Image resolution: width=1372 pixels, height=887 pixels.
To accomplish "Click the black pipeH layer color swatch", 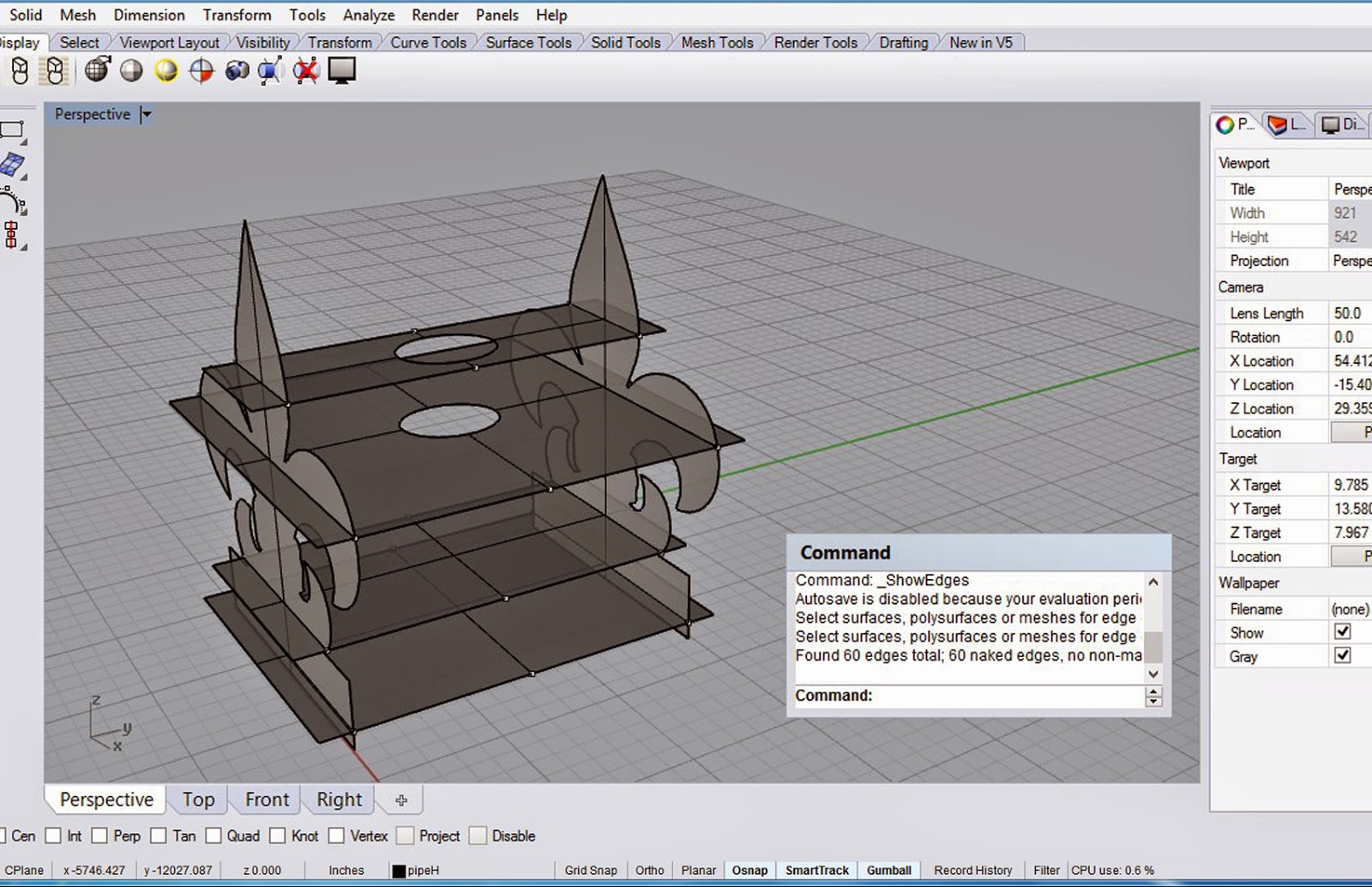I will click(x=399, y=871).
